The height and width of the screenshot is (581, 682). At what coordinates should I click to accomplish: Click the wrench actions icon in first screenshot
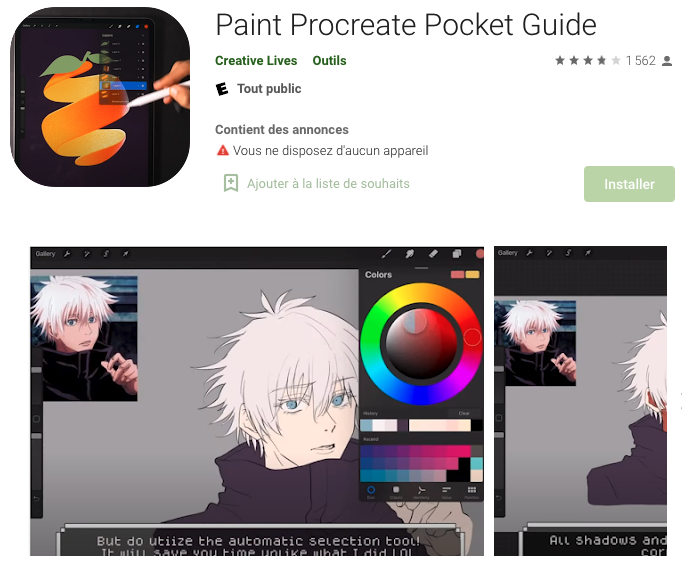(67, 254)
